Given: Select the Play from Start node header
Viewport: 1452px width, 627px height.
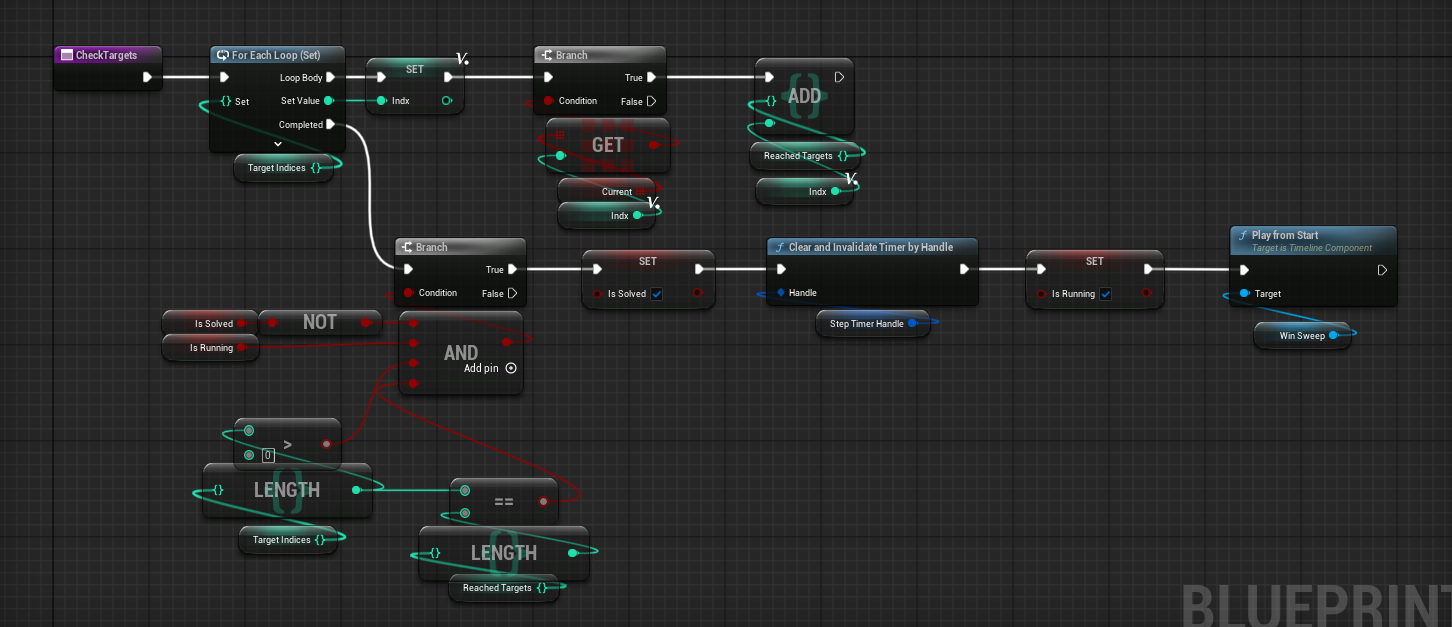Looking at the screenshot, I should click(x=1313, y=241).
